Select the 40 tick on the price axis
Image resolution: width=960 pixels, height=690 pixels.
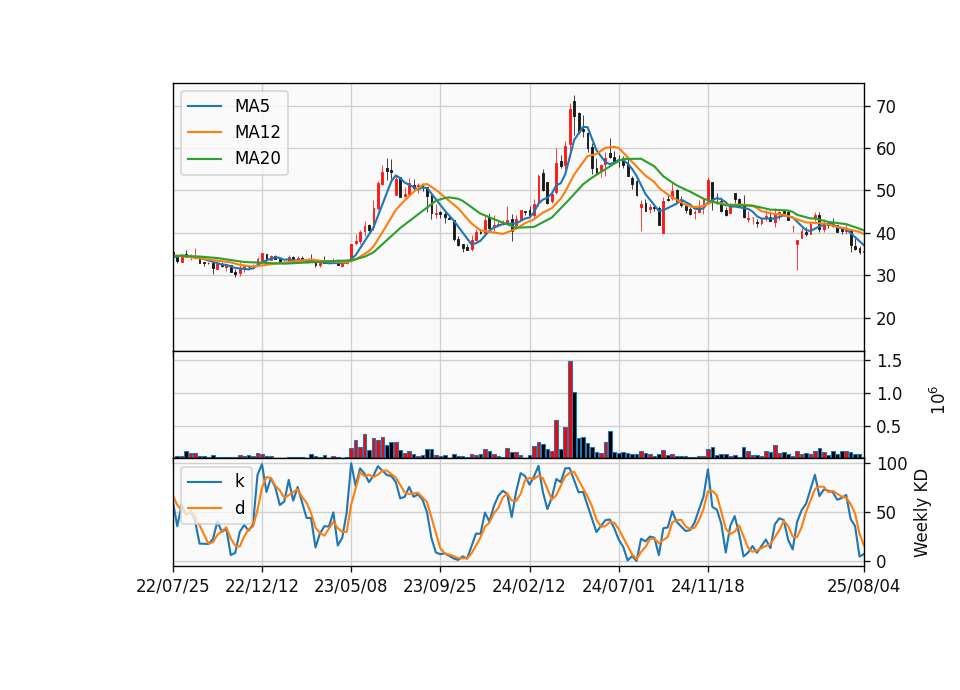(885, 234)
